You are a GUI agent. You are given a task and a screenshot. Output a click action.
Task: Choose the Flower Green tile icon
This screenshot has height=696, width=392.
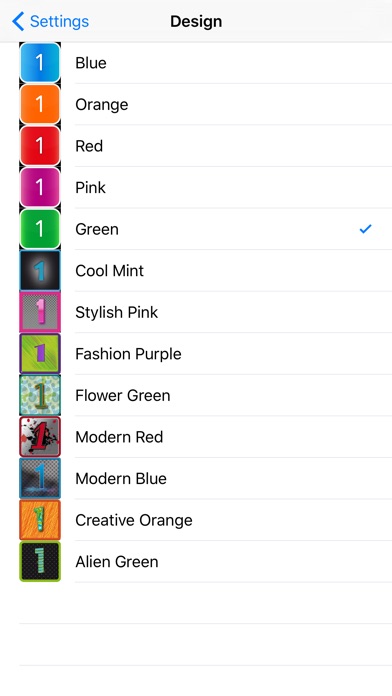click(x=40, y=395)
